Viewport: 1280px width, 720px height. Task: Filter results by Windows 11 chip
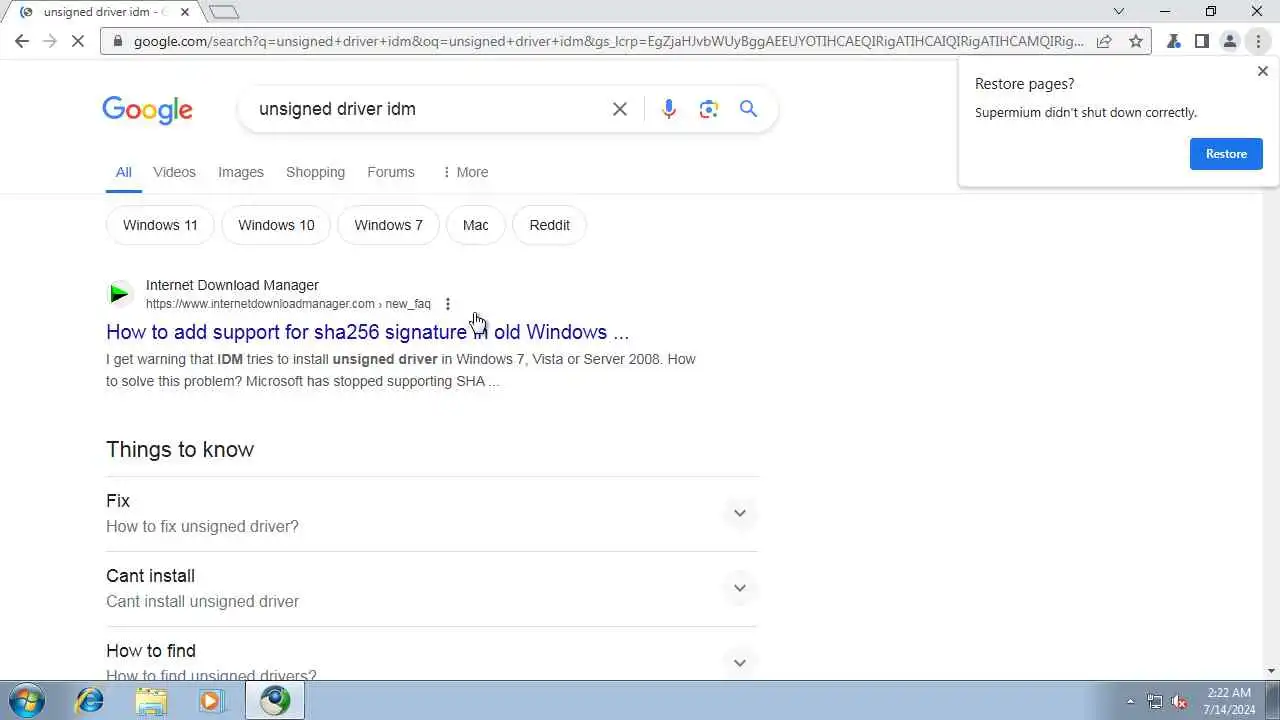[160, 225]
